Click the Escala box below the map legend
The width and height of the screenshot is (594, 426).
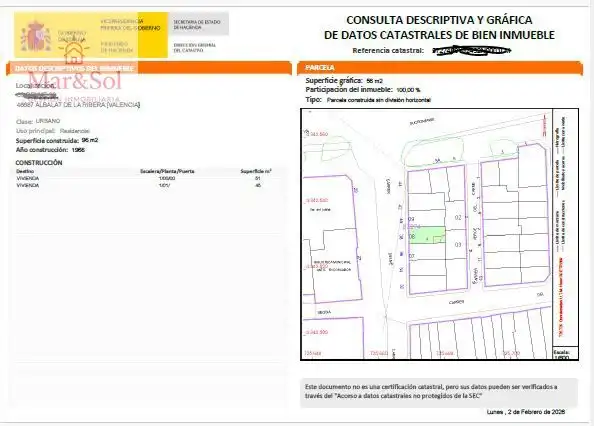point(565,353)
